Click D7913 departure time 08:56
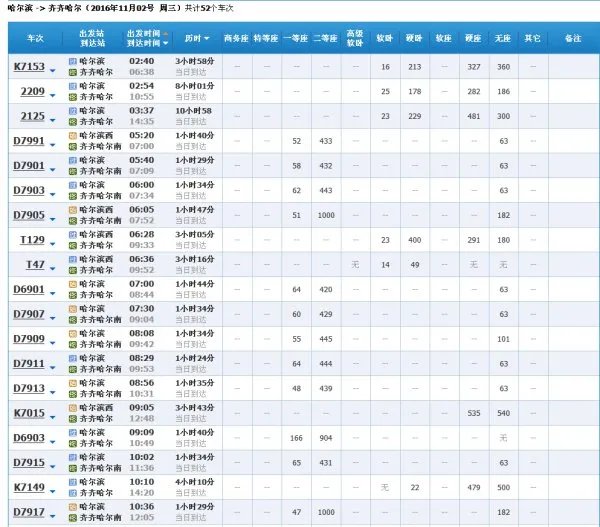Image resolution: width=600 pixels, height=527 pixels. pos(142,383)
